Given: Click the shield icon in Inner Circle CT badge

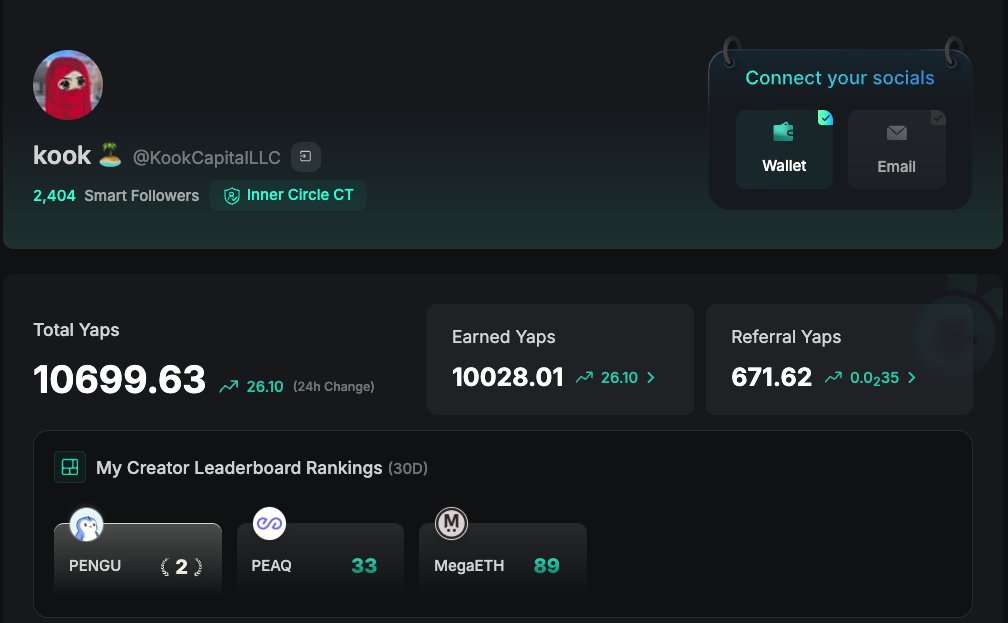Looking at the screenshot, I should pos(231,196).
